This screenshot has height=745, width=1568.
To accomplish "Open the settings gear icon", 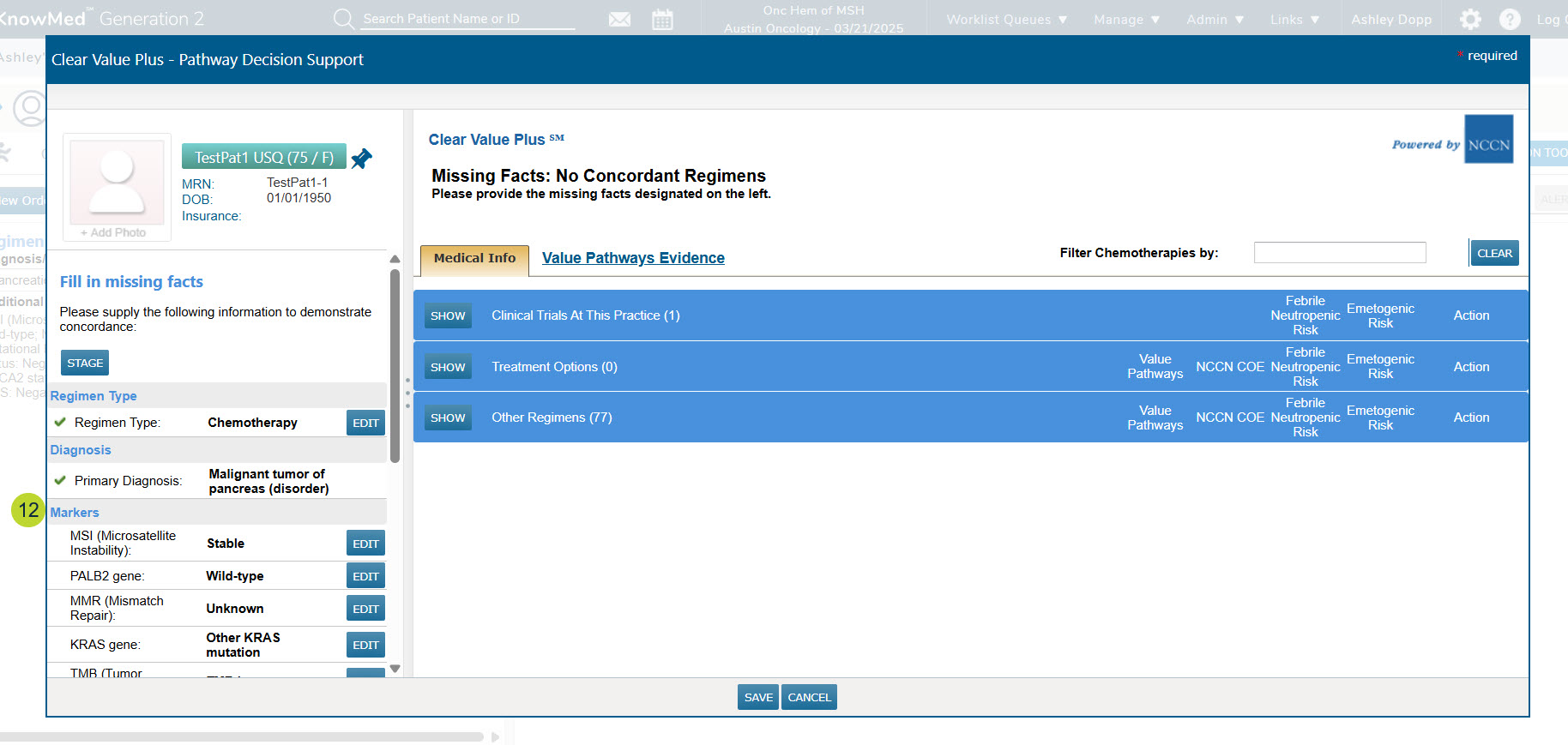I will [1470, 19].
